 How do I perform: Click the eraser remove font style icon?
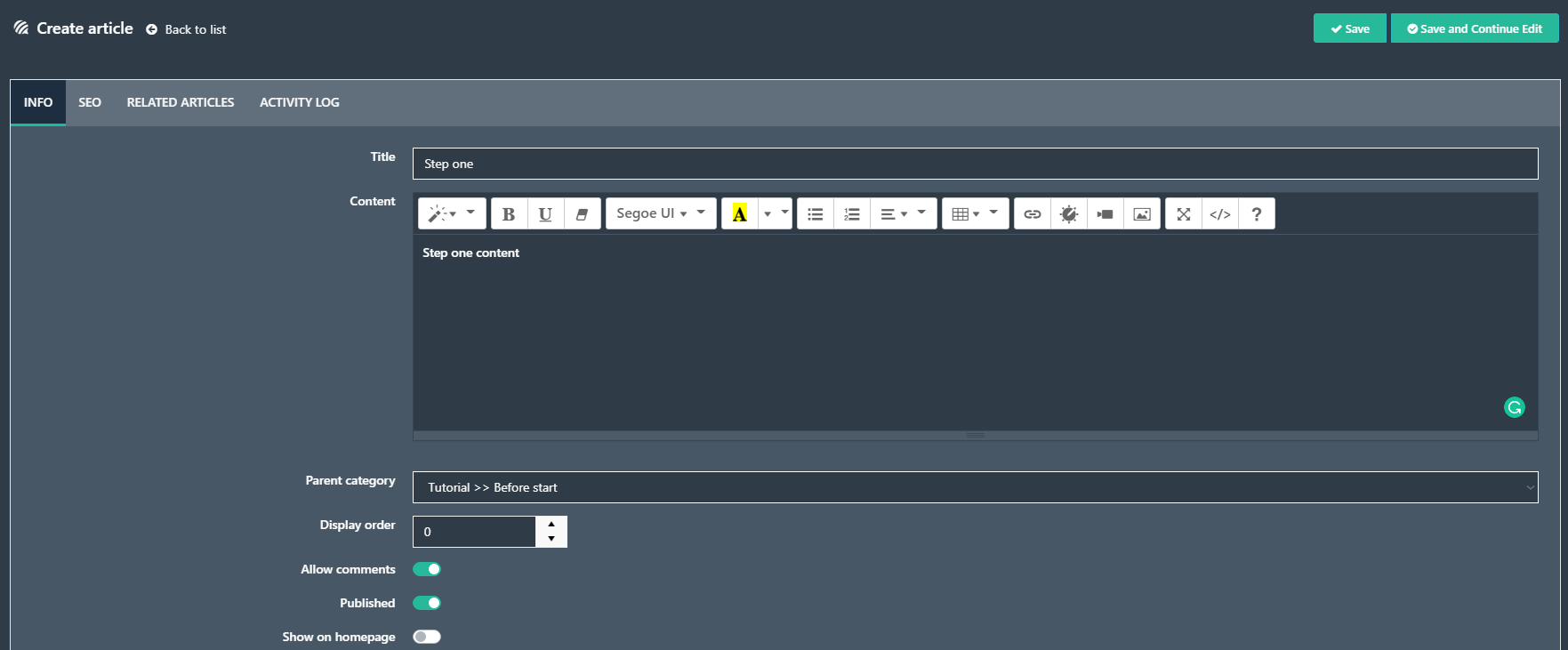point(582,213)
